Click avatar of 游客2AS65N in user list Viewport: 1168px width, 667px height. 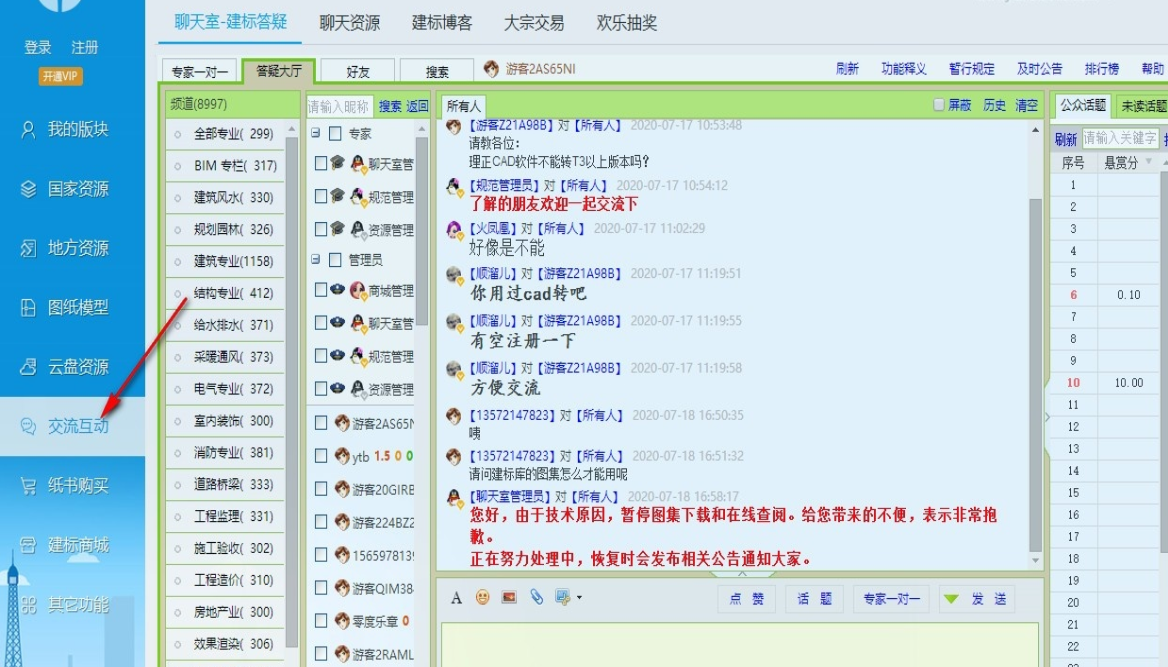click(x=342, y=423)
